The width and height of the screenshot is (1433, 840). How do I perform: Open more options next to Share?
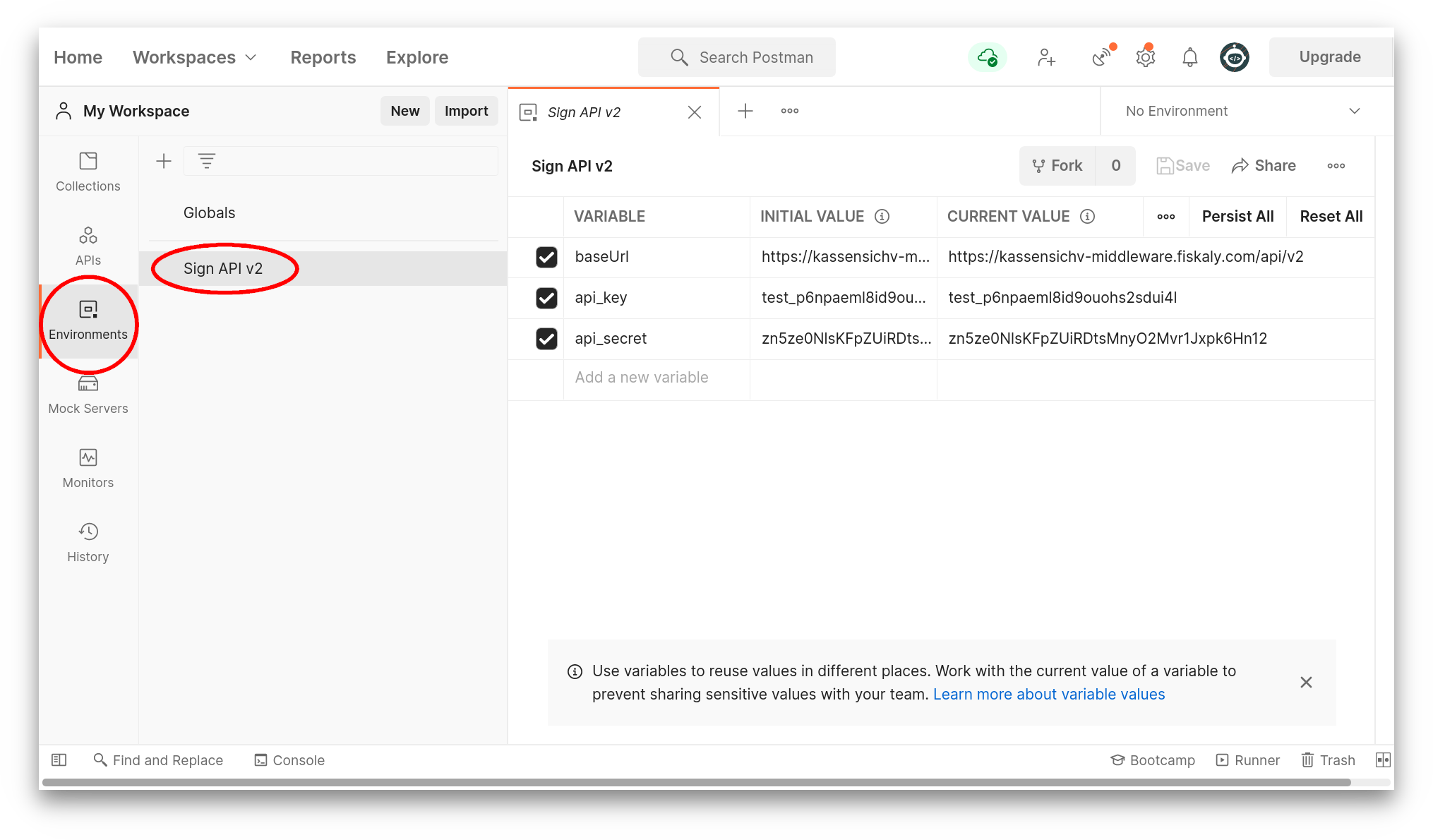[1336, 166]
